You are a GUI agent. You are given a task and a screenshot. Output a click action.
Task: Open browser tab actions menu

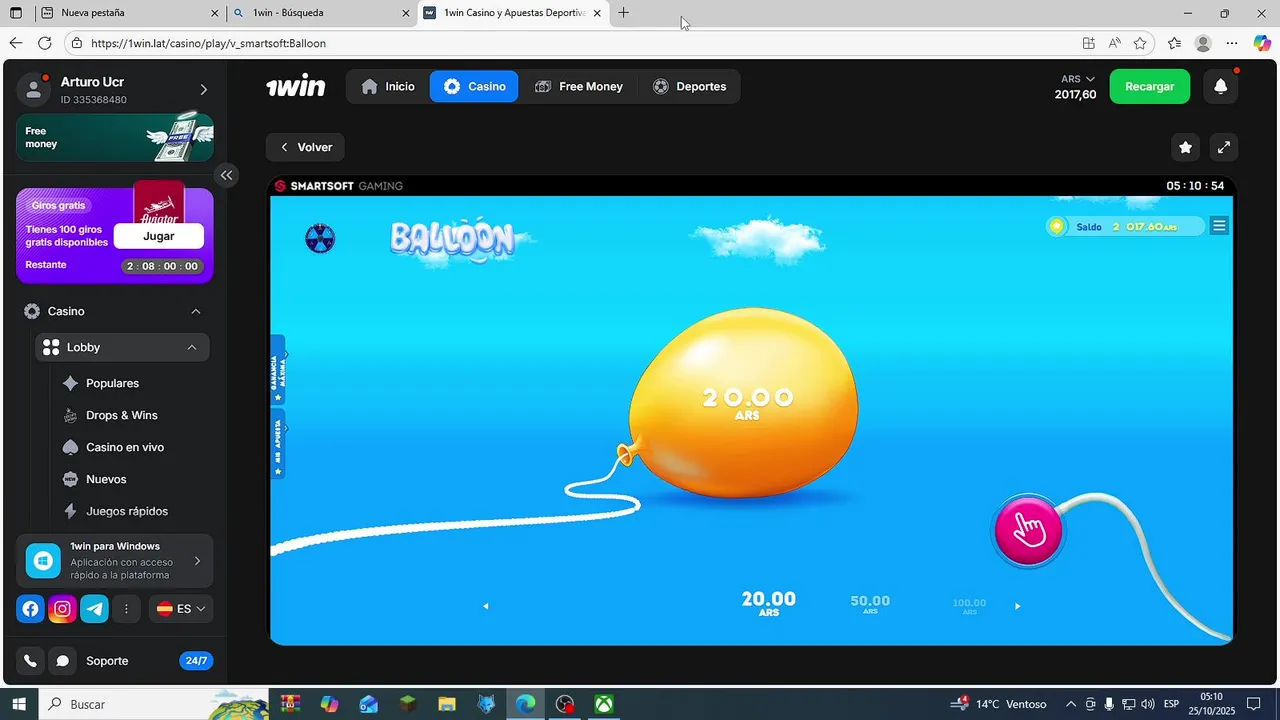click(x=16, y=13)
